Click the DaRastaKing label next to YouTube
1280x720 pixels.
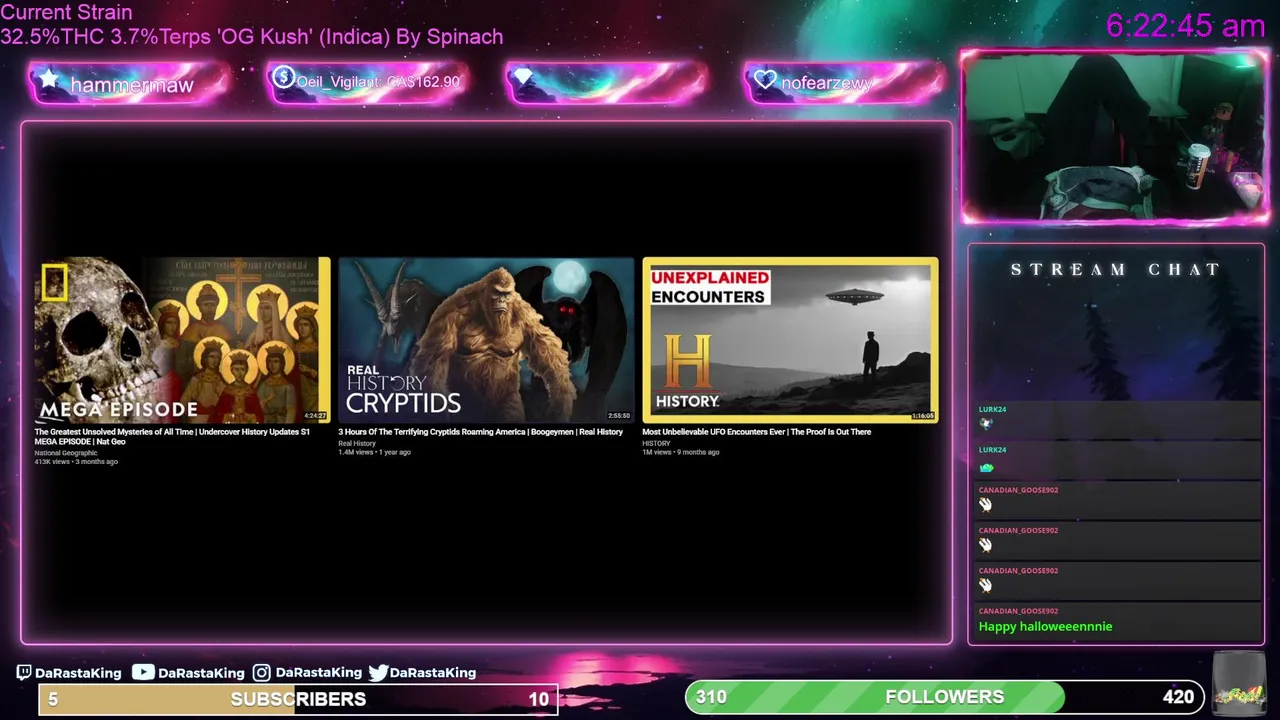pyautogui.click(x=201, y=673)
